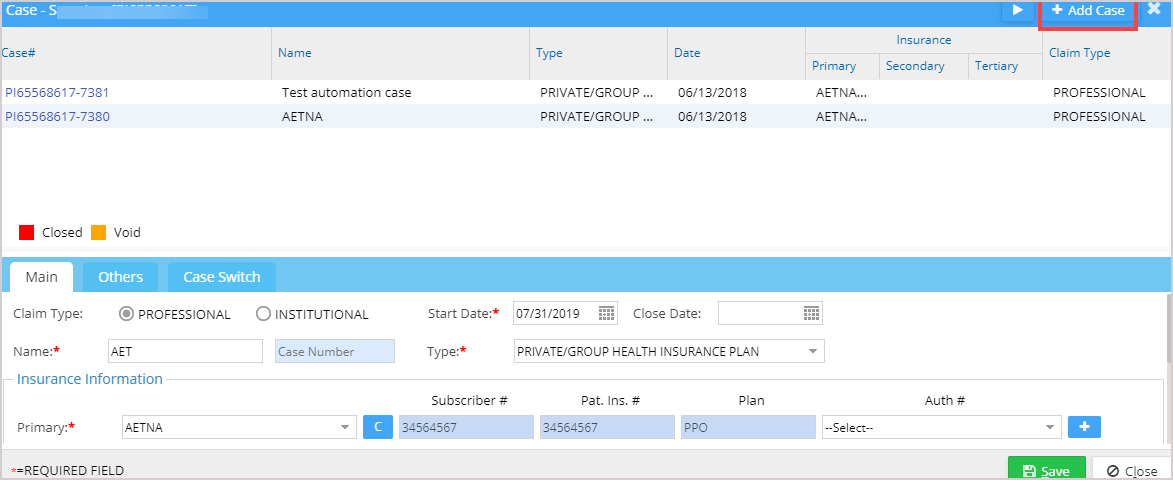Open the Start Date calendar picker
Screen dimensions: 1173x480
click(x=606, y=314)
